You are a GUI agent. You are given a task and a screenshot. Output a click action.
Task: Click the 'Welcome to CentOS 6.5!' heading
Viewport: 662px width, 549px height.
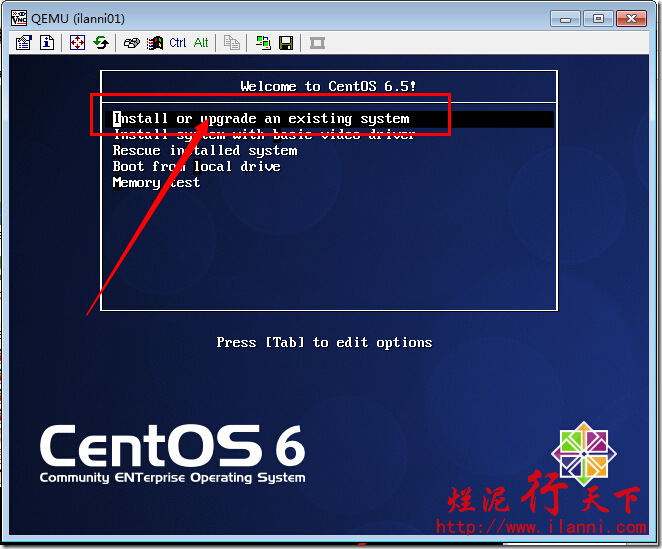[328, 86]
